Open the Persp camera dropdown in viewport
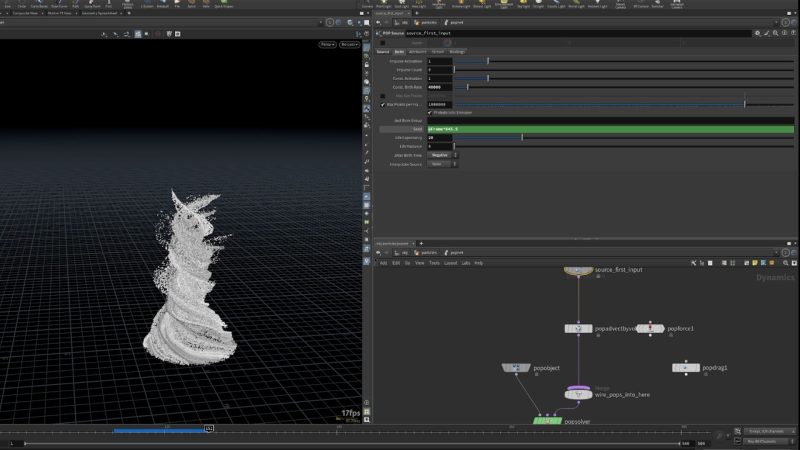 327,44
